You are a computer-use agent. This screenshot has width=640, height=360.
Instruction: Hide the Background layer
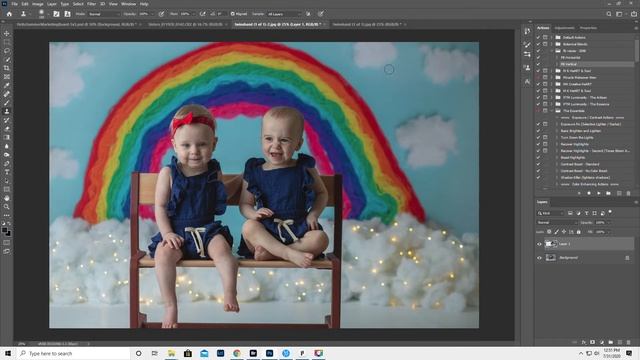tap(539, 258)
